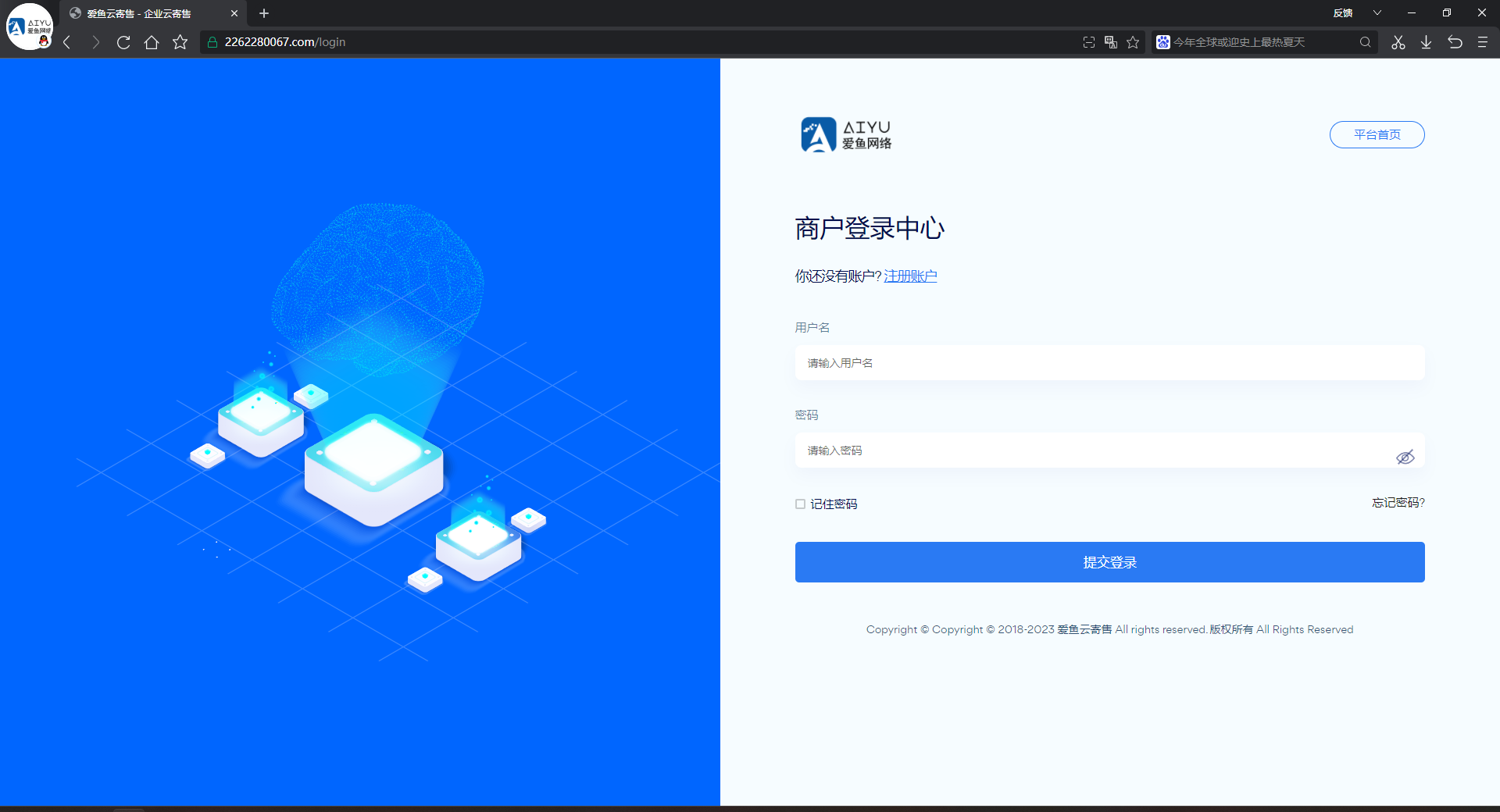Focus the 请输入密码 password field
Image resolution: width=1500 pixels, height=812 pixels.
click(x=1109, y=451)
